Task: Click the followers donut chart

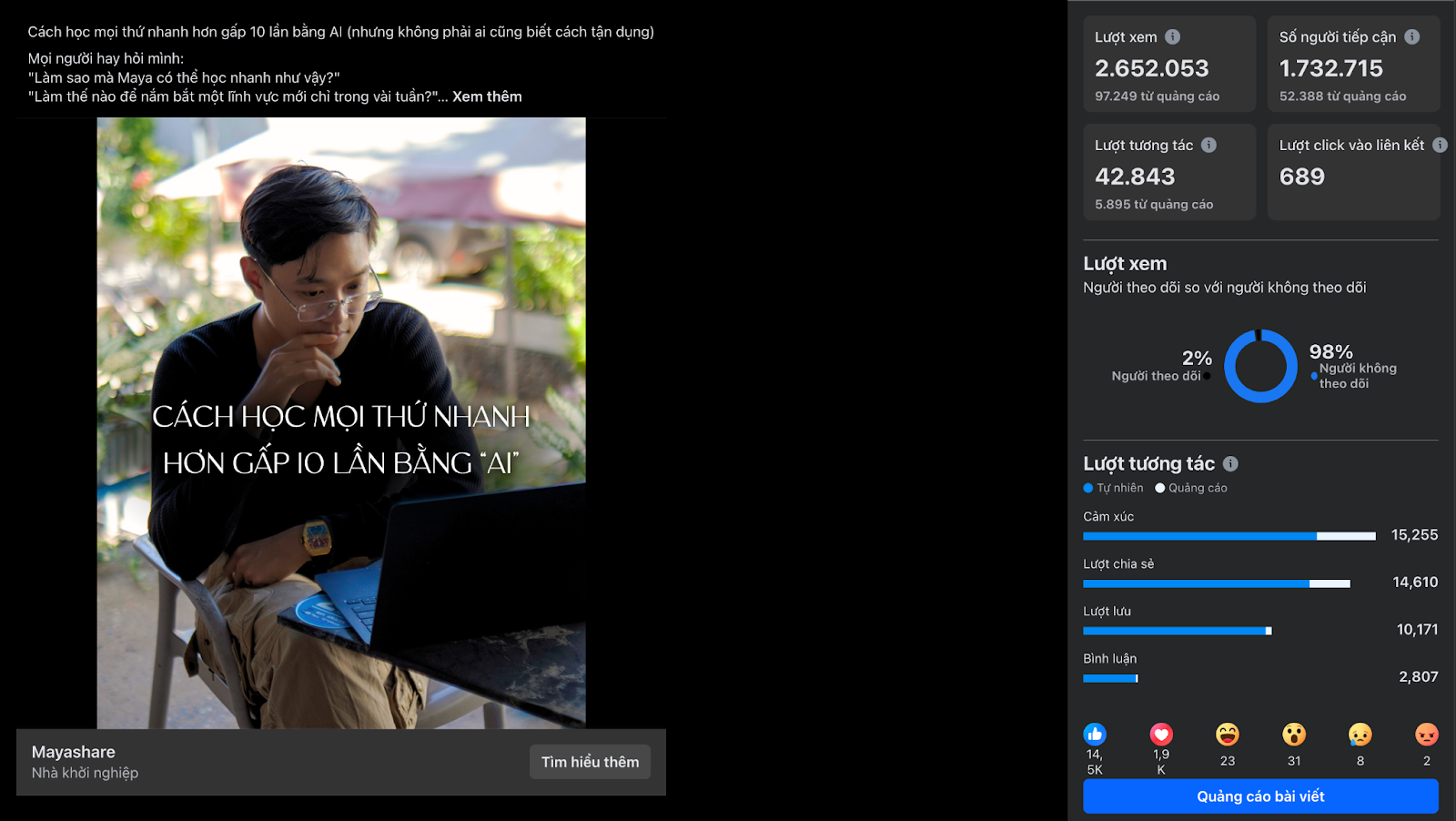Action: click(1260, 366)
